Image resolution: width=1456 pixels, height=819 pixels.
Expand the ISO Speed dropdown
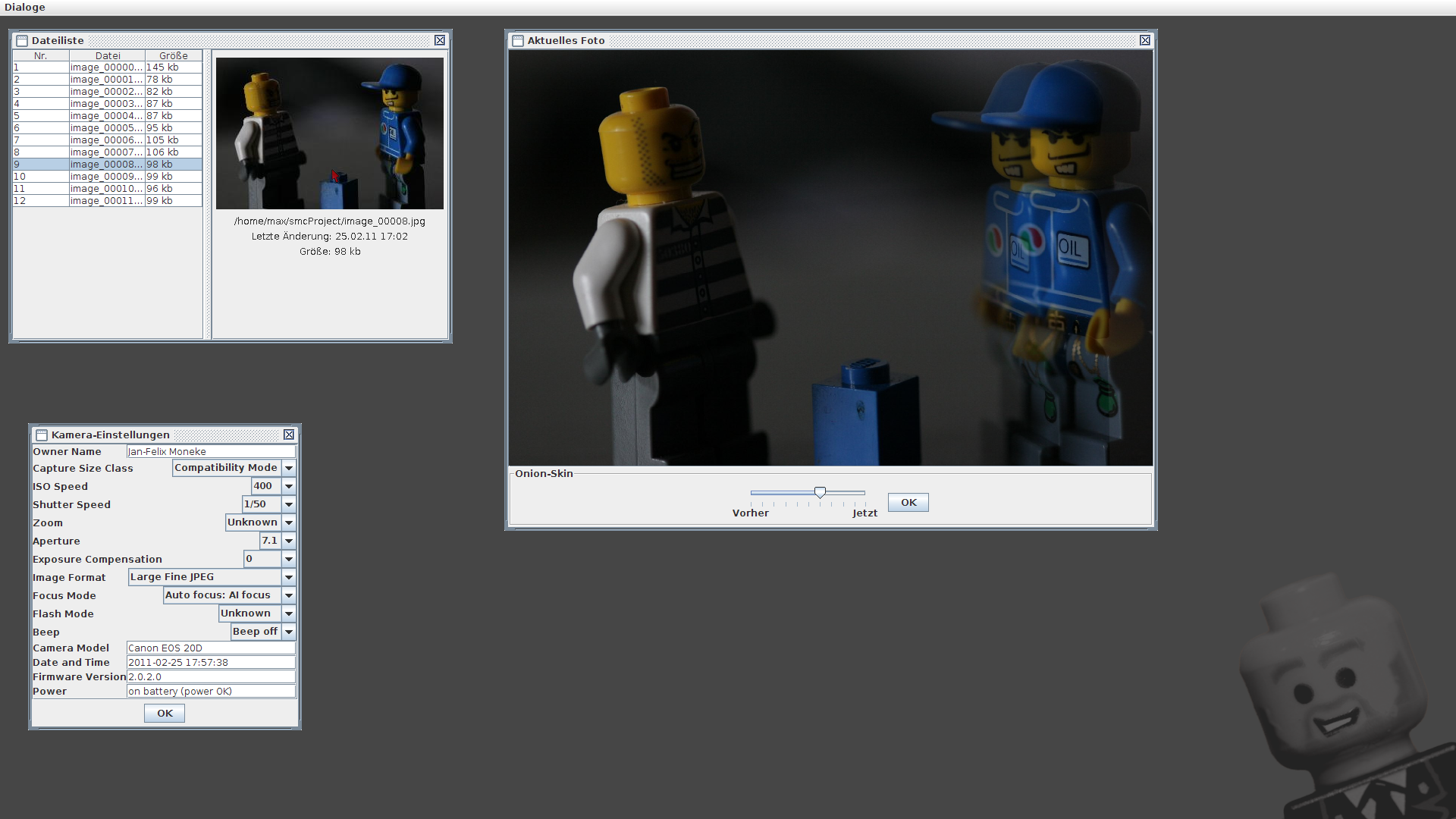[289, 486]
